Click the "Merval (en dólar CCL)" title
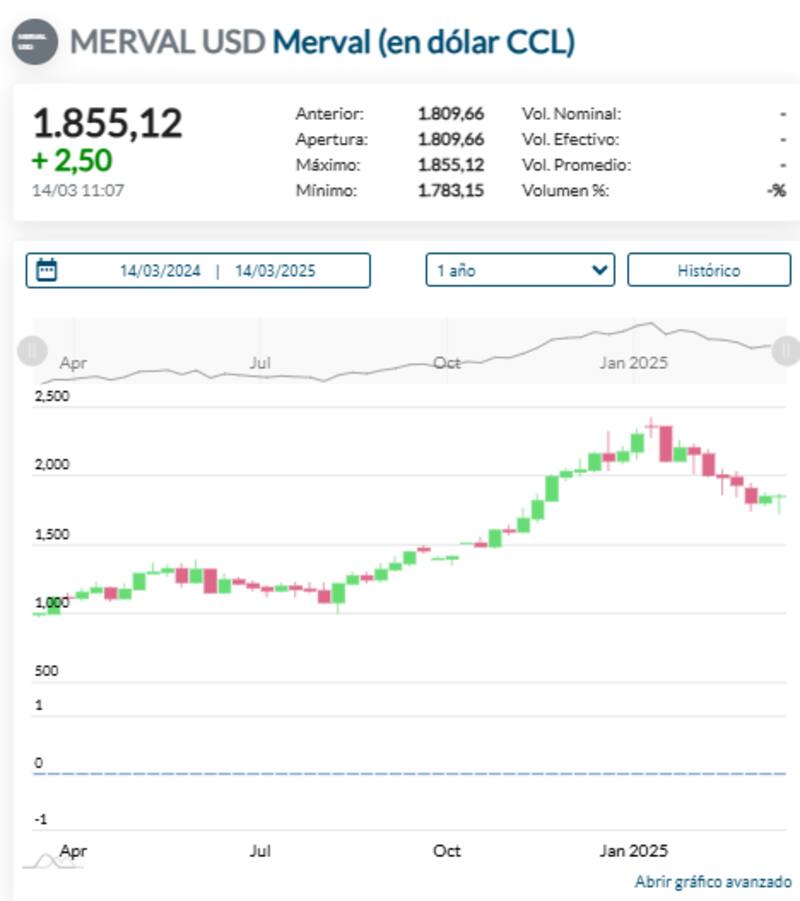The height and width of the screenshot is (901, 800). (423, 43)
